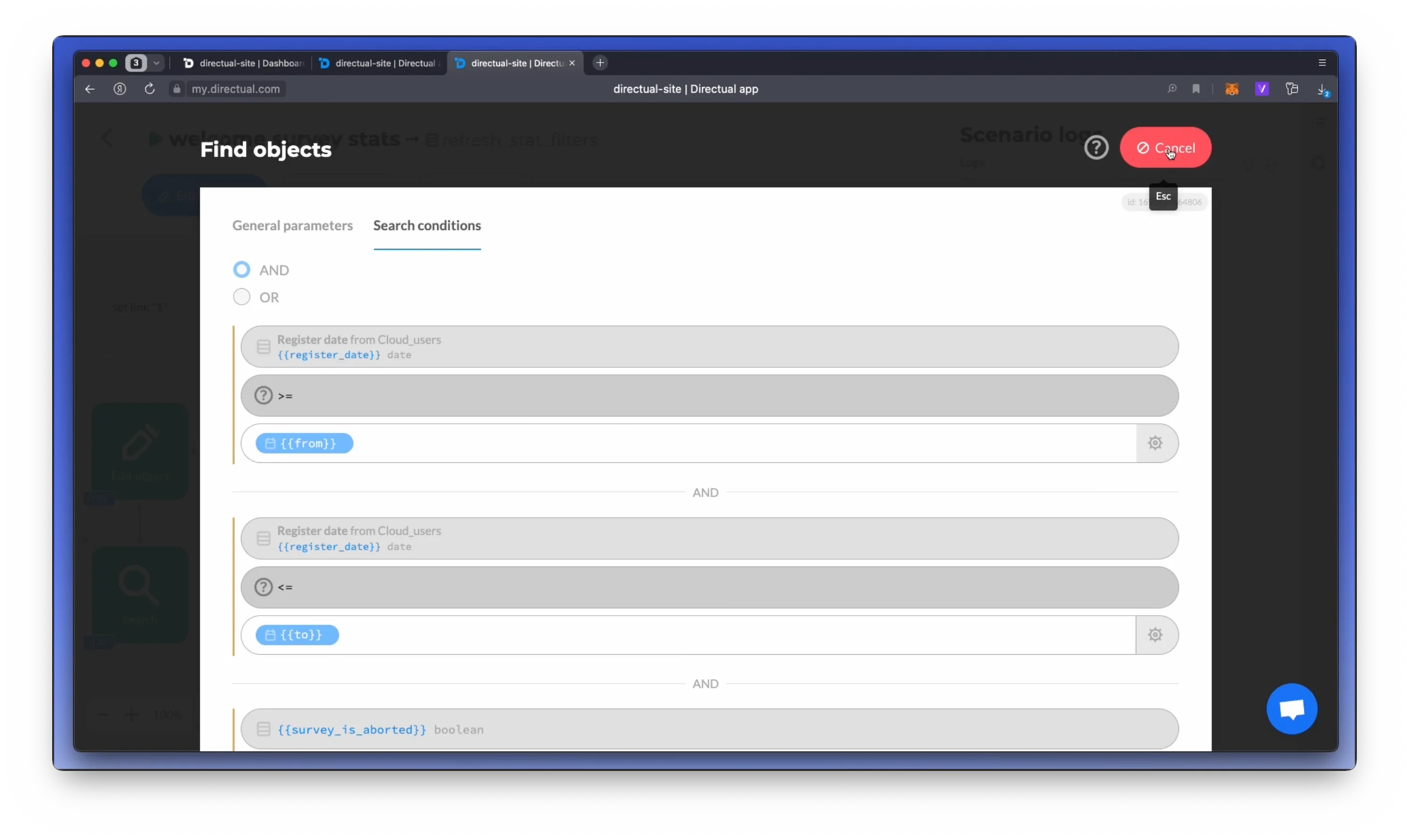Open the browser downloads icon
Screen dimensions: 1409x840
1322,89
